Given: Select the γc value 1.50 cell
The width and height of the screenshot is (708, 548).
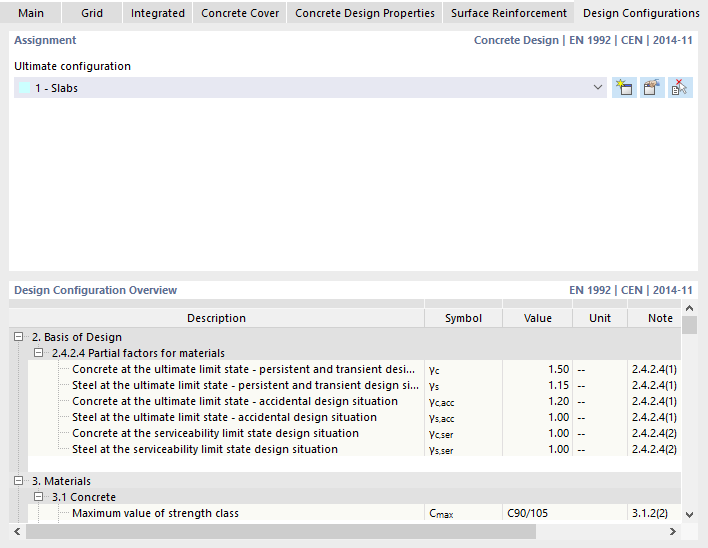Looking at the screenshot, I should [x=538, y=369].
